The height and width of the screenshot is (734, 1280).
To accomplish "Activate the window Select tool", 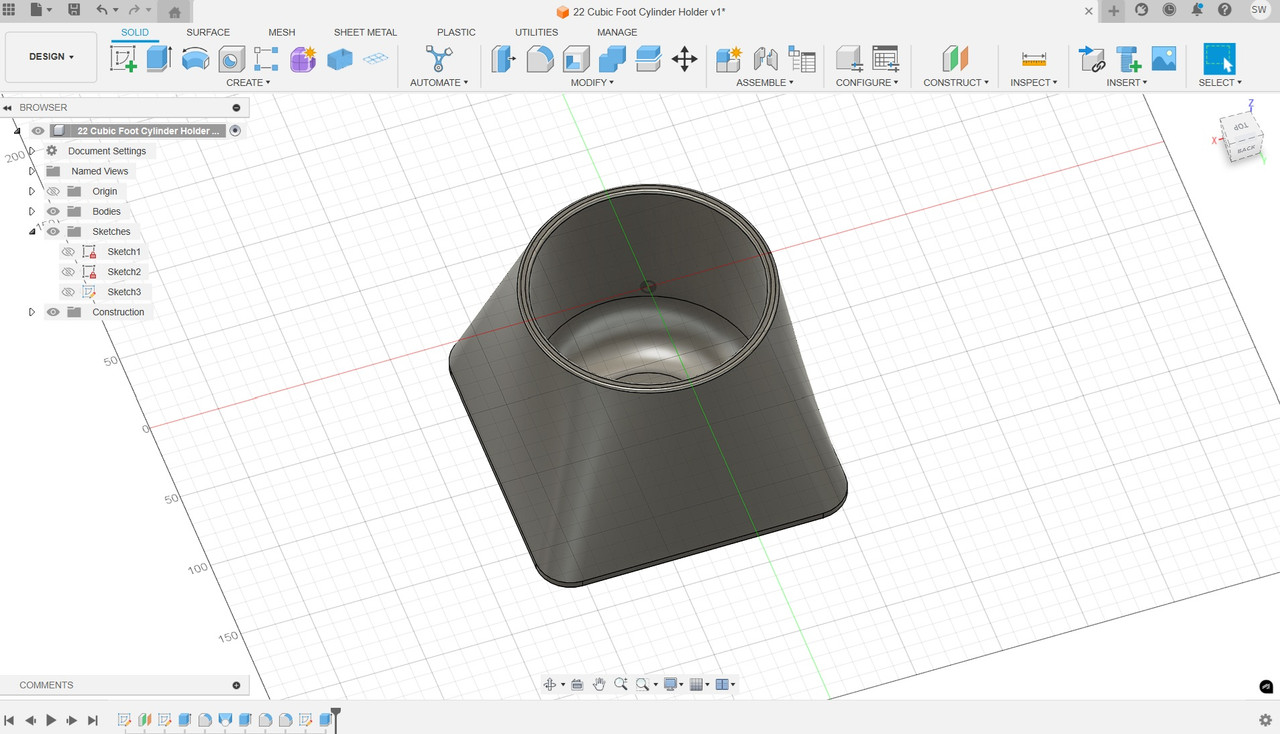I will [x=1219, y=59].
